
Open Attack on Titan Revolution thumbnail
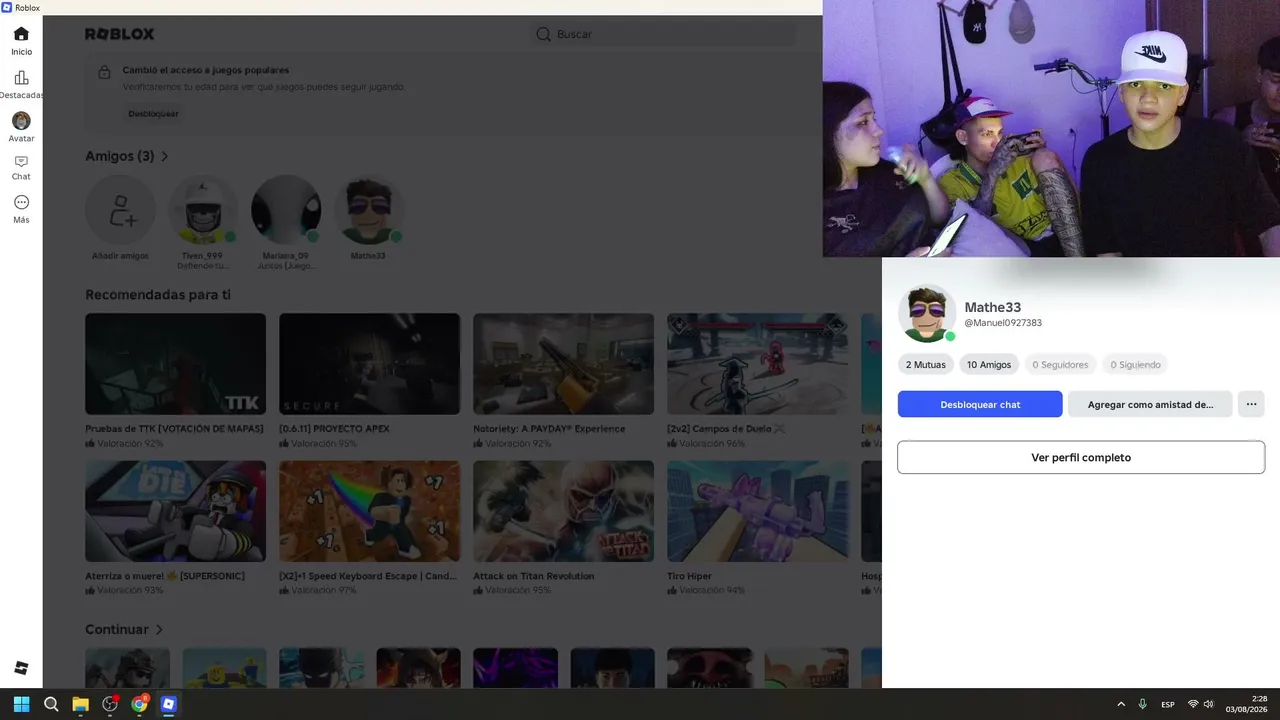point(563,511)
